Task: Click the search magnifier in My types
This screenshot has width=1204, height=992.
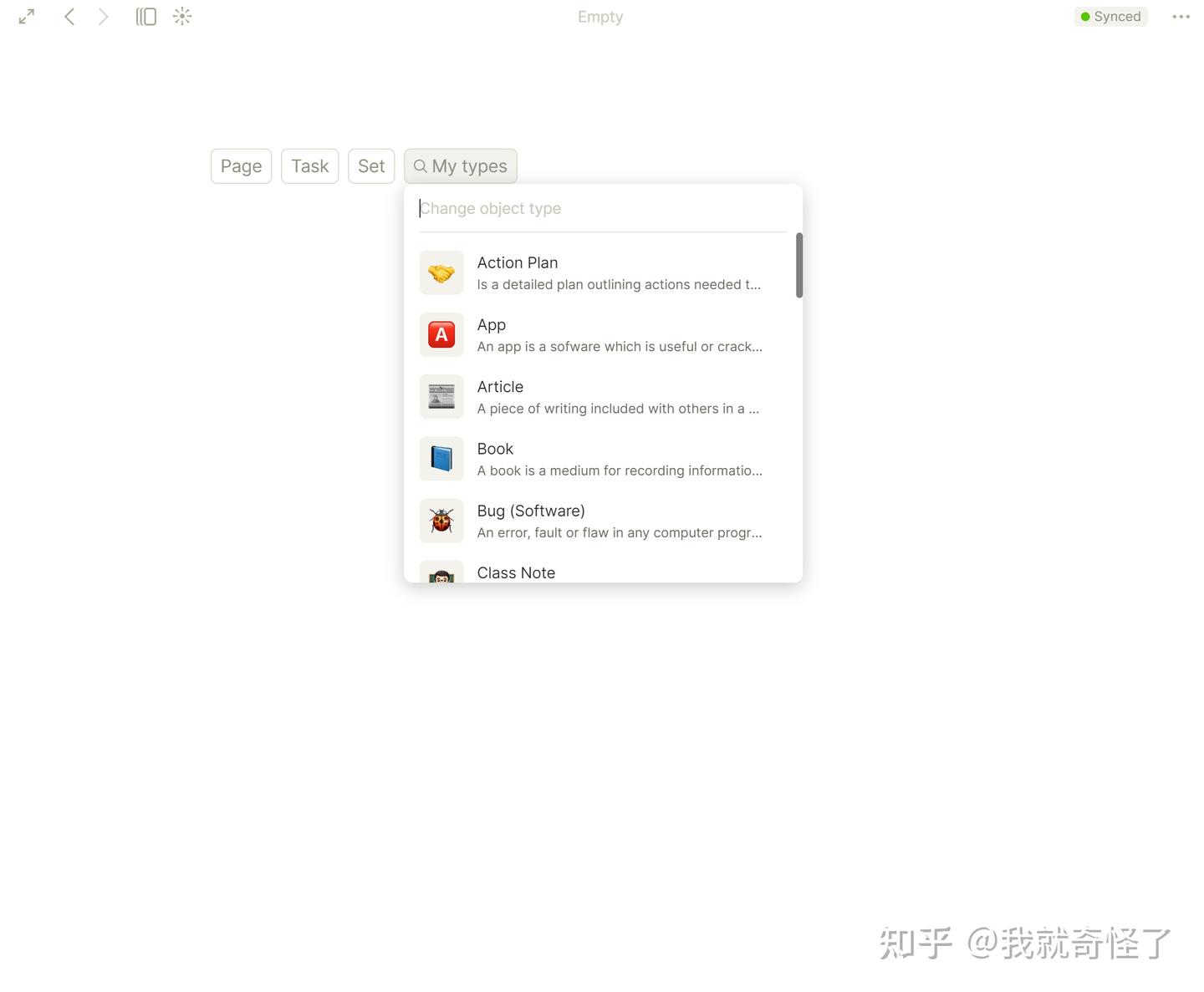Action: pos(421,166)
